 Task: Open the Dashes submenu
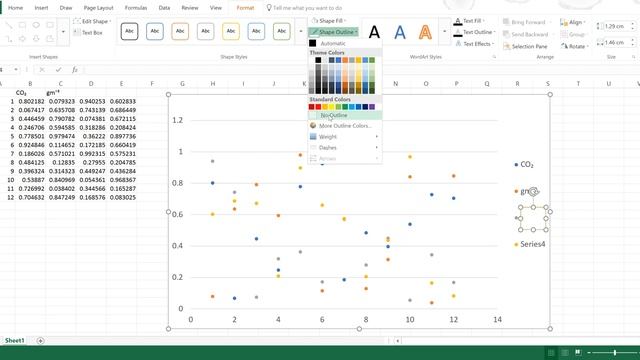[344, 147]
